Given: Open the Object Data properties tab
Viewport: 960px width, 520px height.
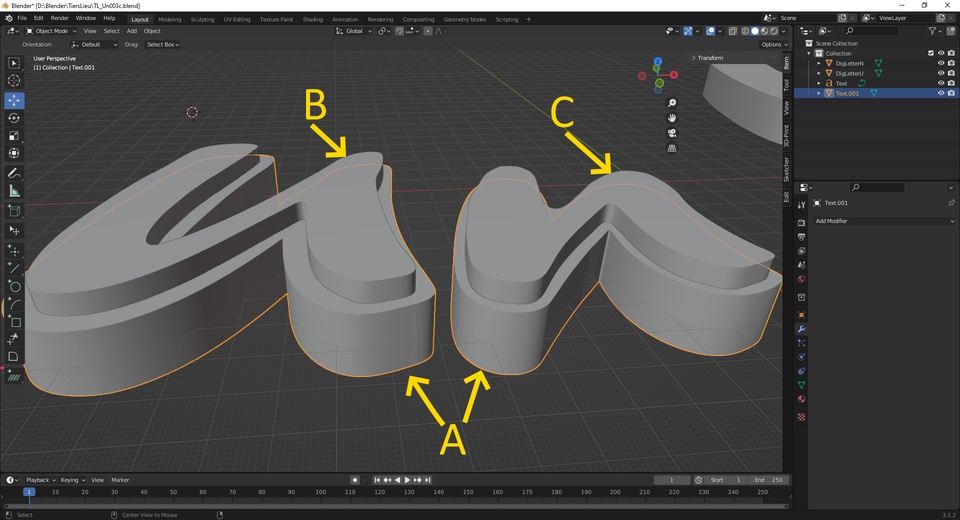Looking at the screenshot, I should pos(801,385).
